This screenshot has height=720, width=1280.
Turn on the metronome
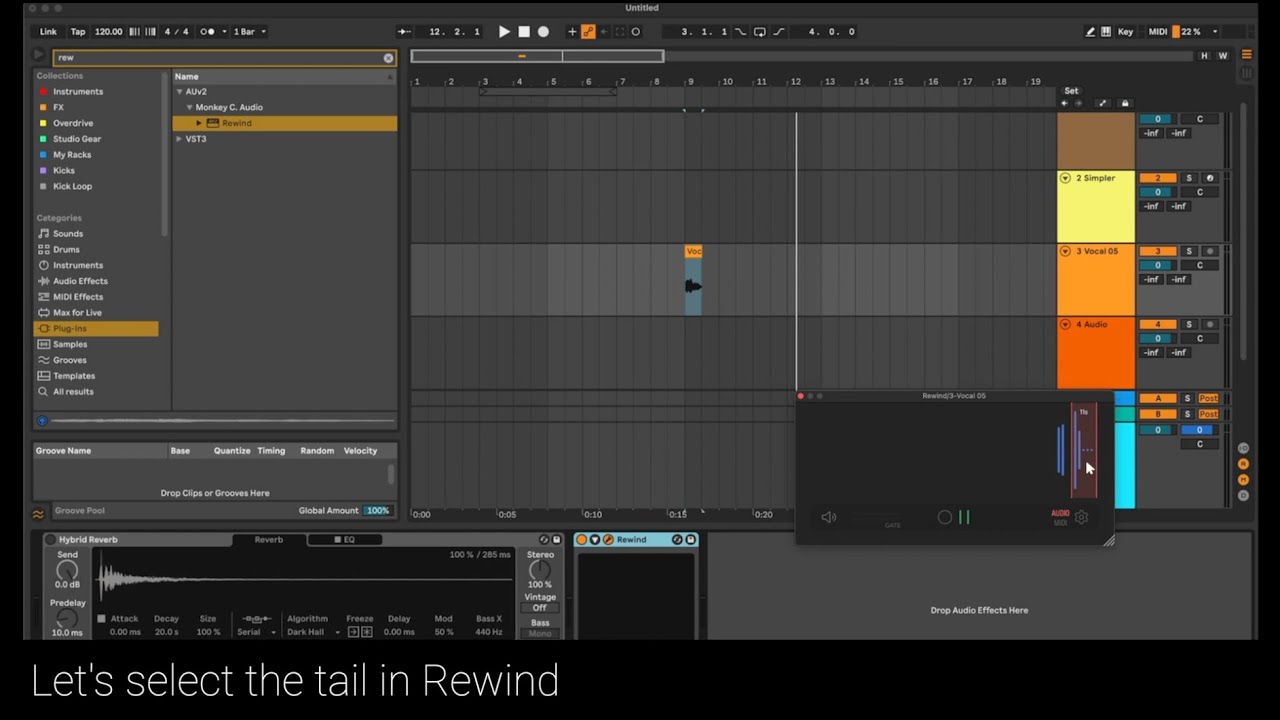point(206,32)
